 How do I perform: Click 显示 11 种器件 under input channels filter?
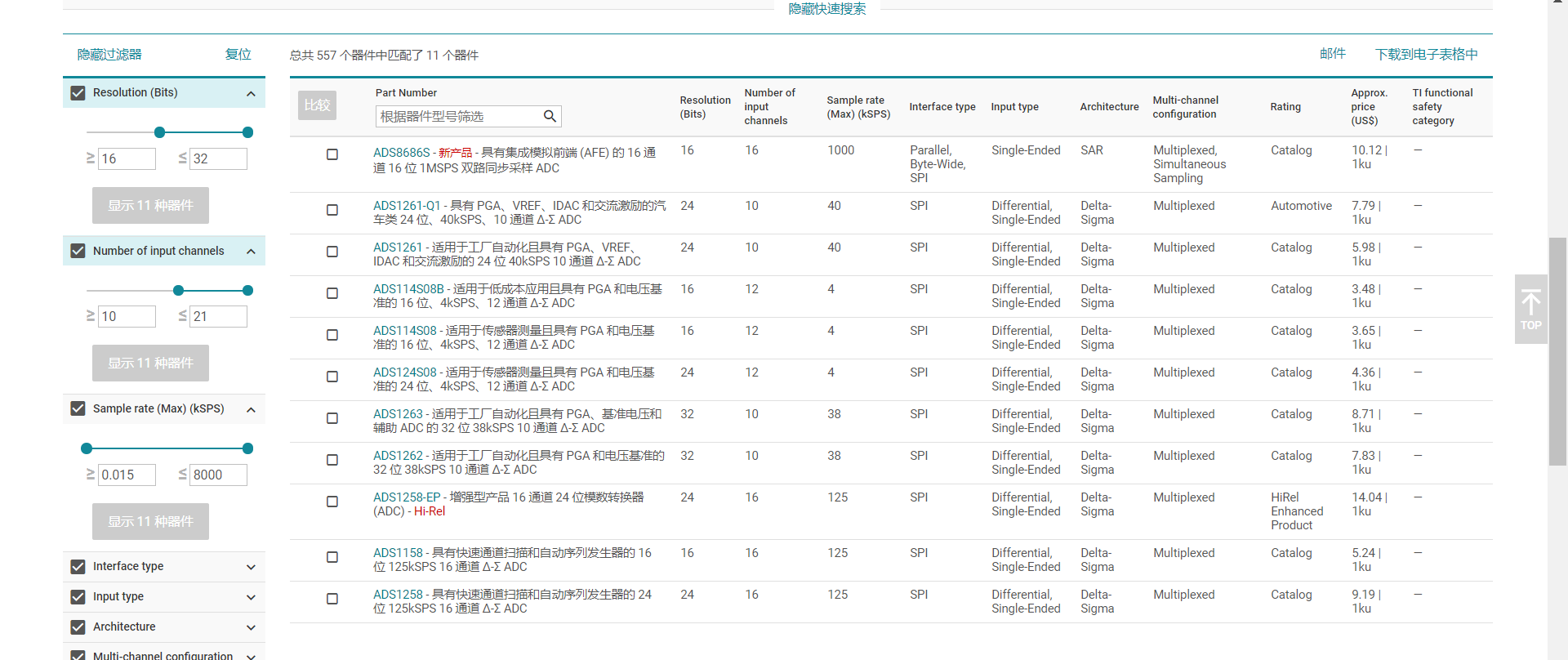tap(150, 363)
